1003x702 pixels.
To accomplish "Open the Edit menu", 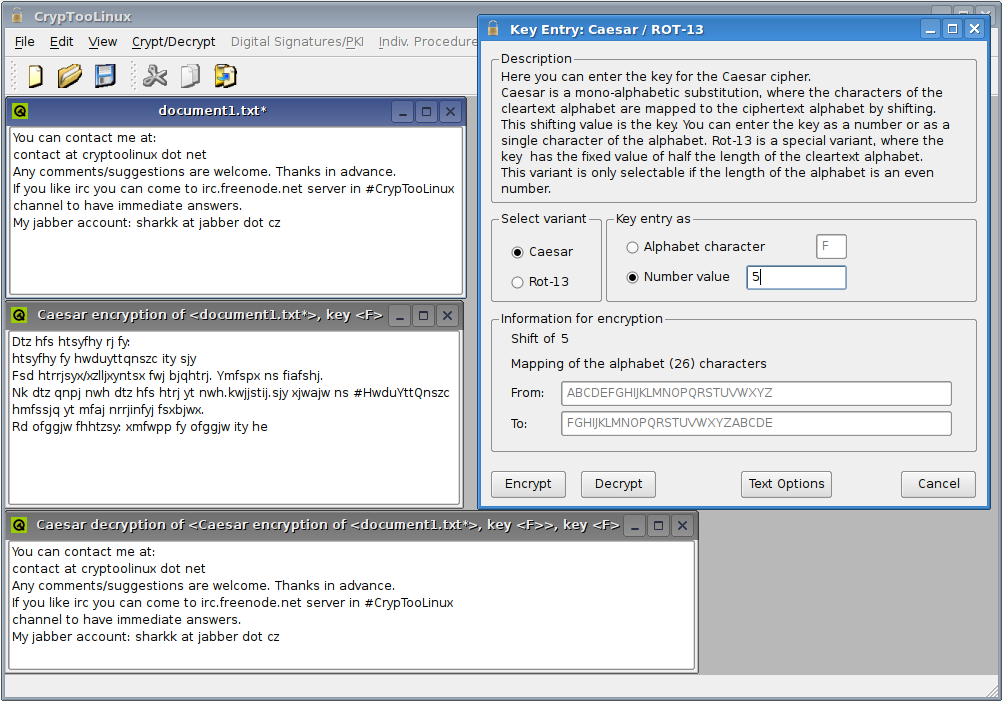I will pyautogui.click(x=61, y=42).
